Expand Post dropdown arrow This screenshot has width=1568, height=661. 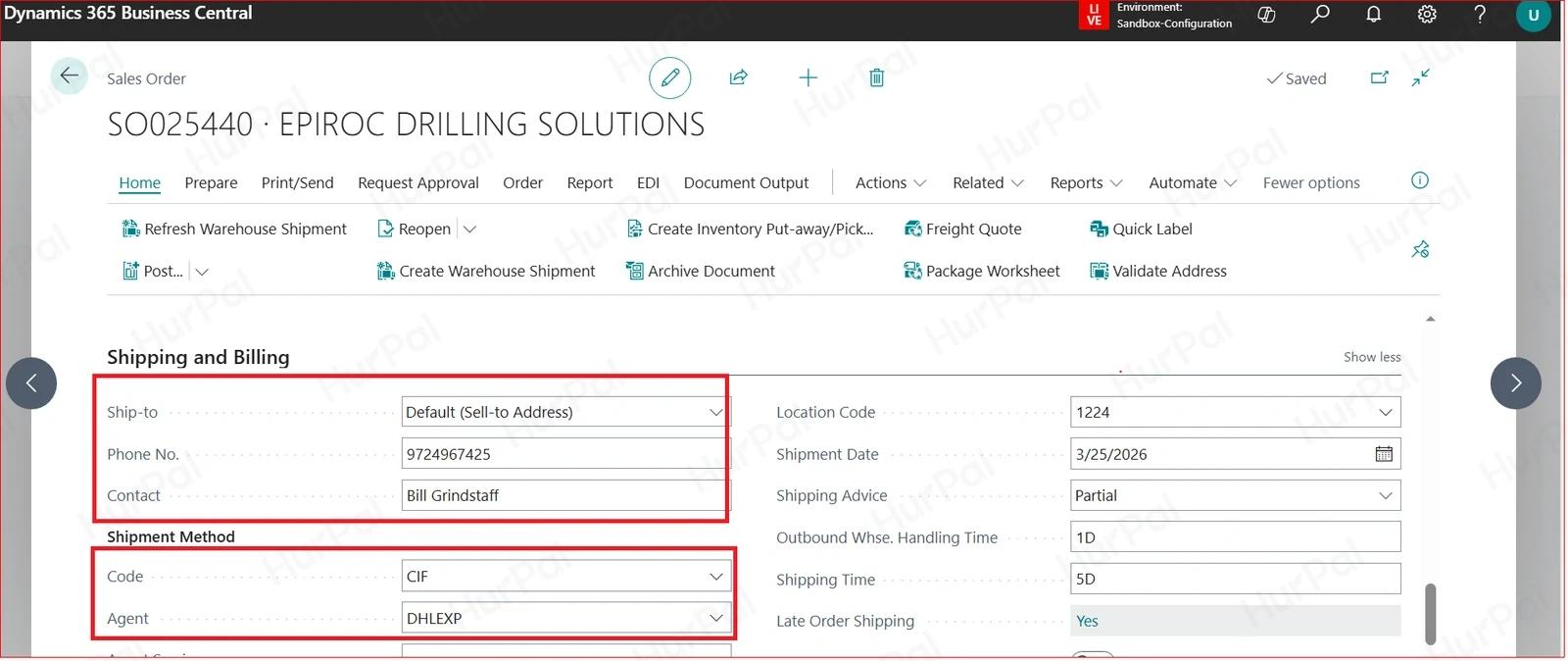point(202,272)
